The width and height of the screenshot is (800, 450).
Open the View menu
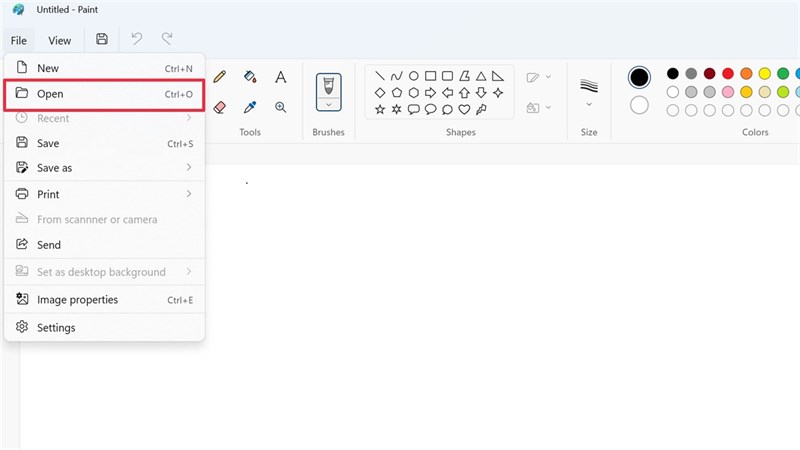pyautogui.click(x=60, y=40)
